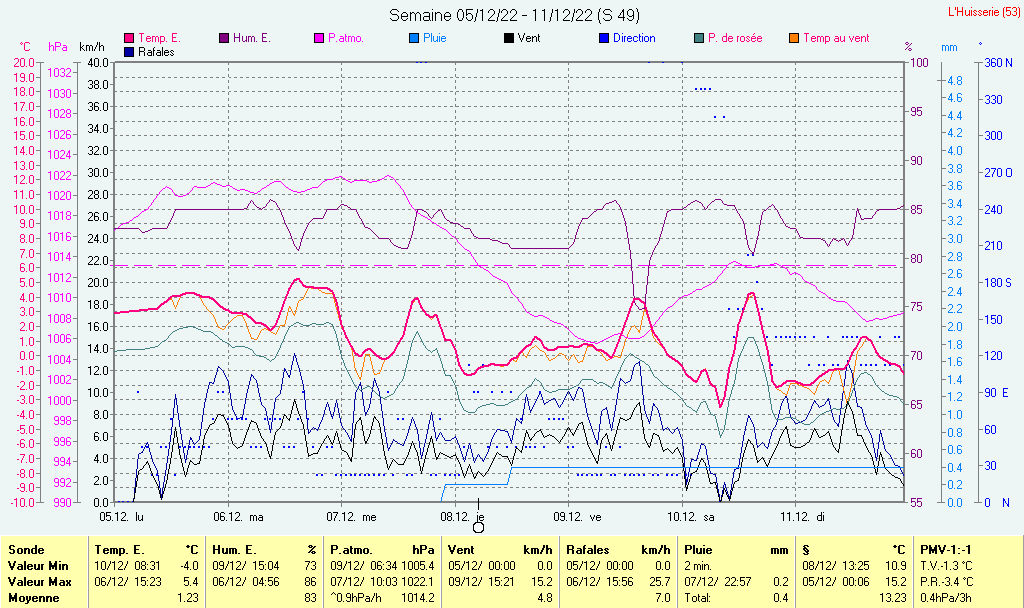
Task: Click the blue Pluie legend swatch
Action: (414, 39)
